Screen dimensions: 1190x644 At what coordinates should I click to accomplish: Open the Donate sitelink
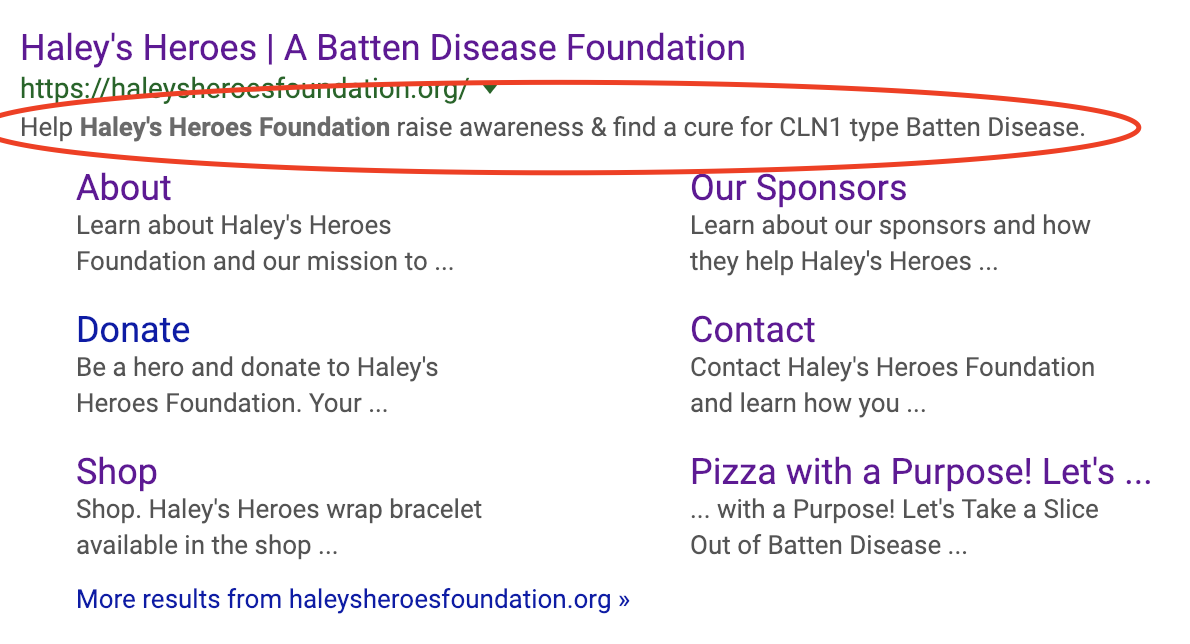coord(133,330)
